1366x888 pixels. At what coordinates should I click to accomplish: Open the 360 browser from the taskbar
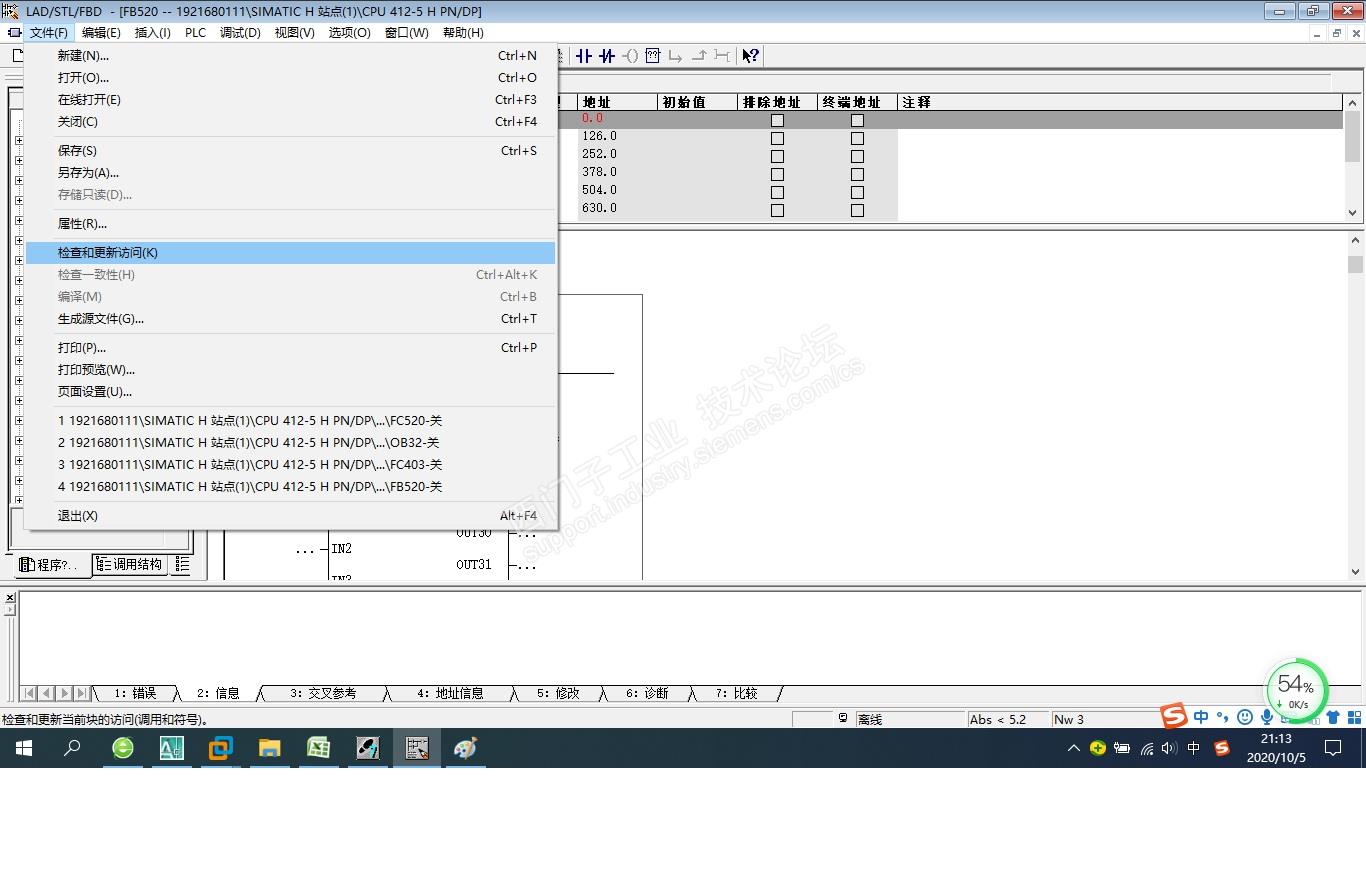pyautogui.click(x=123, y=748)
